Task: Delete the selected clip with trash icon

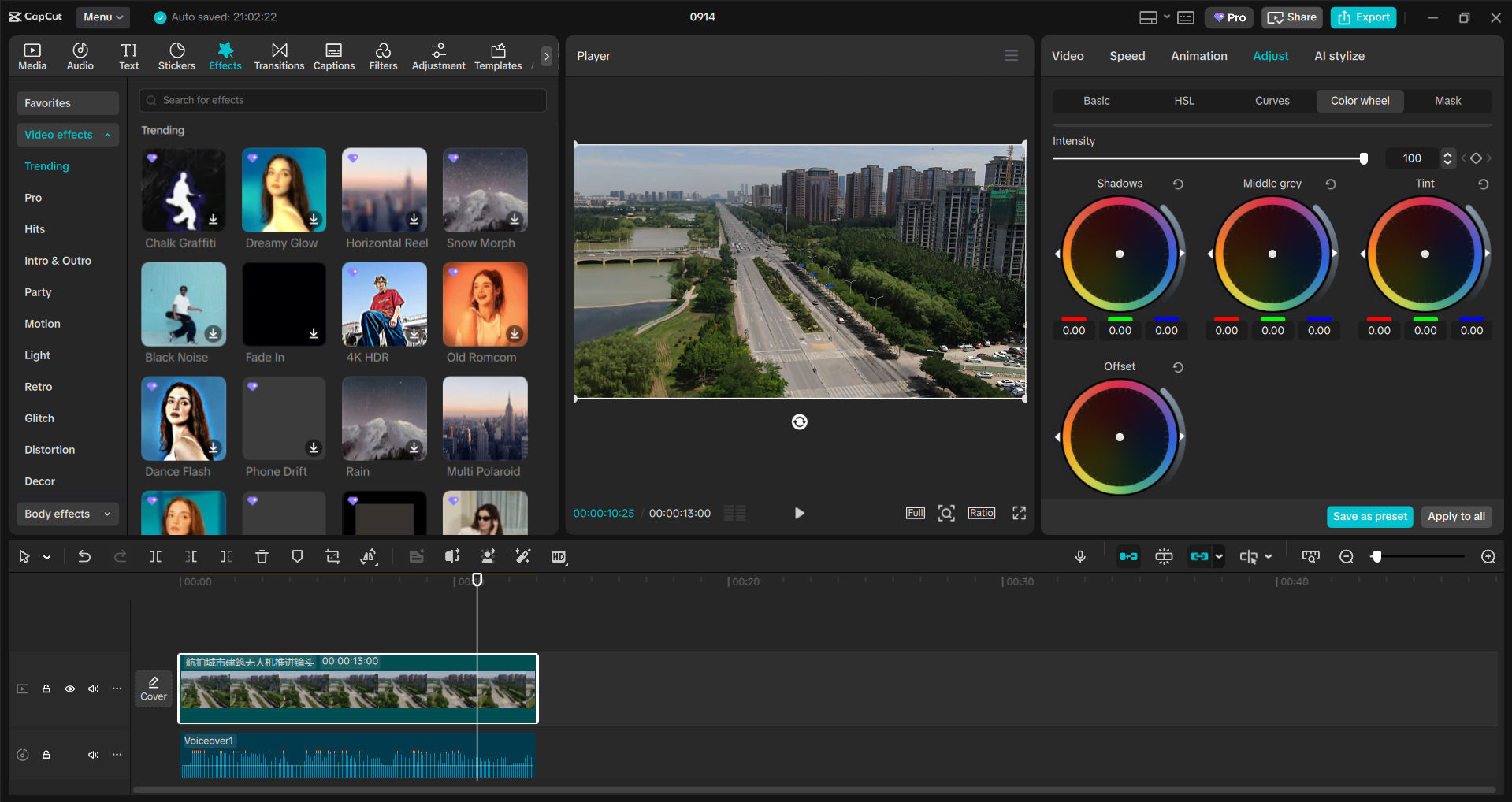Action: 262,557
